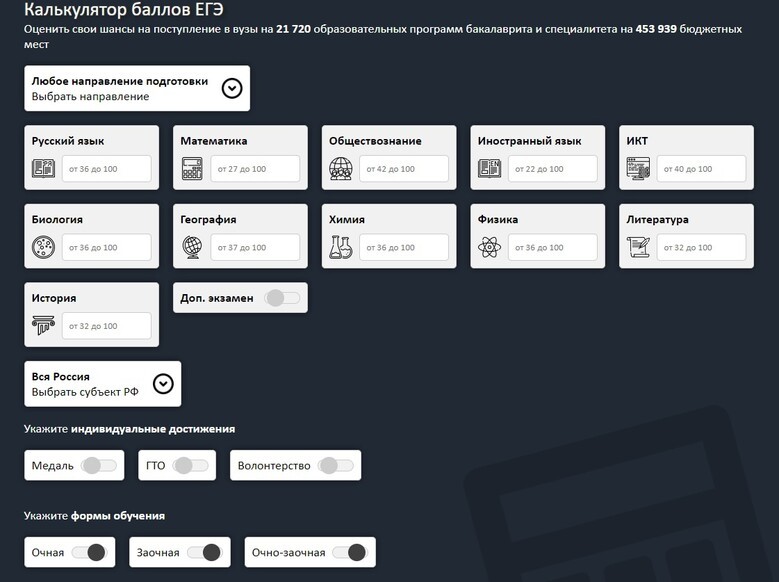Viewport: 779px width, 582px height.
Task: Click the chevron in the направление selector
Action: [x=232, y=88]
